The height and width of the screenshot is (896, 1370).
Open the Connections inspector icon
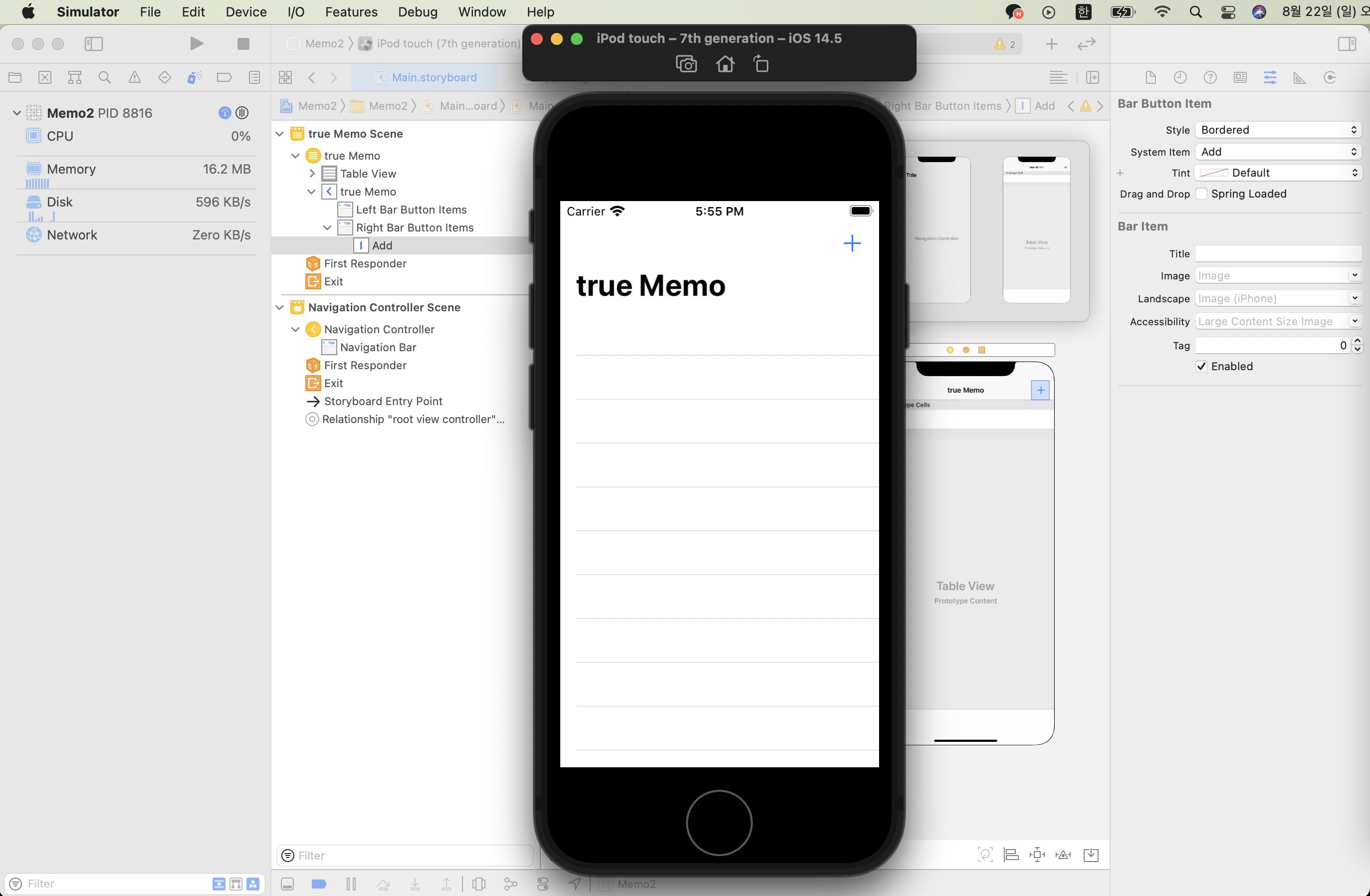point(1330,77)
